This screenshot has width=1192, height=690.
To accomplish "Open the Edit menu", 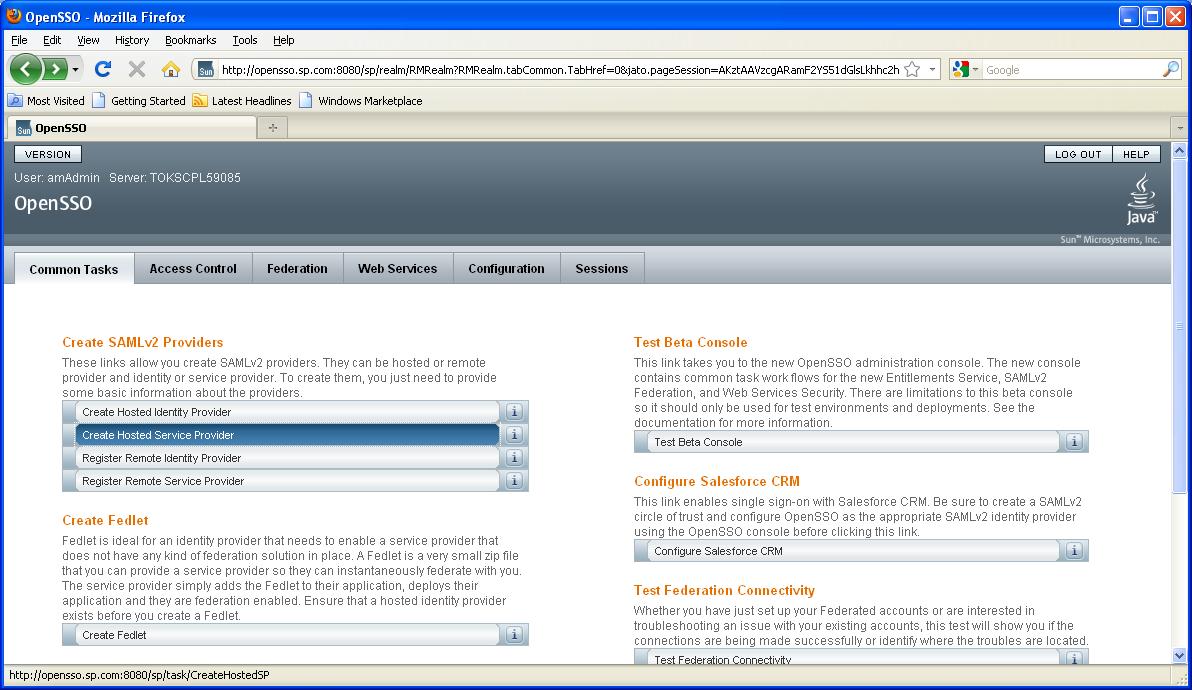I will (x=52, y=40).
